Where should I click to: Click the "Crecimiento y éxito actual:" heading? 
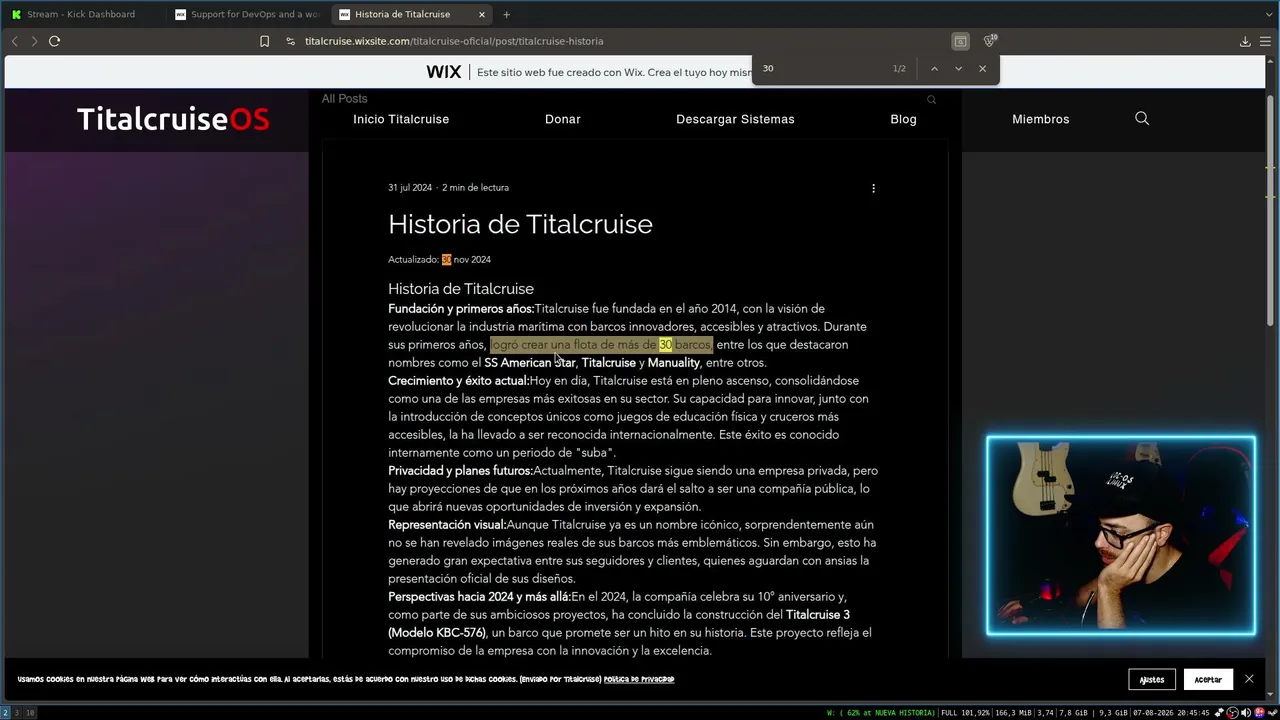pos(459,381)
